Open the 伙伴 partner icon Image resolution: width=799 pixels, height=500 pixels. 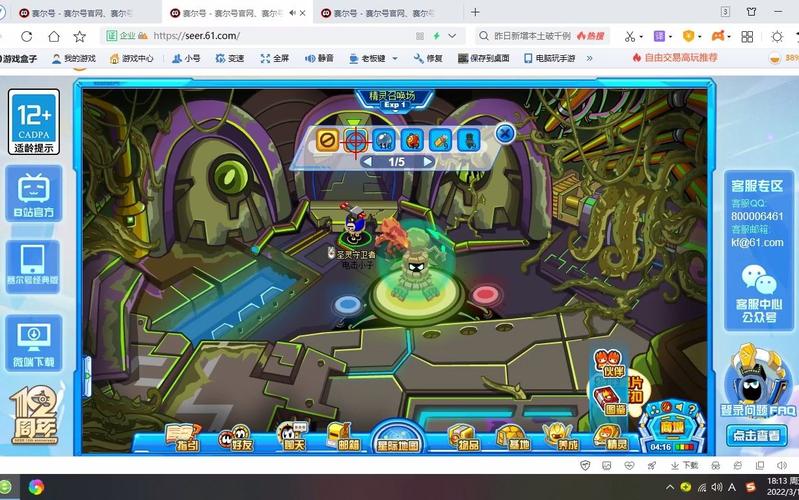(x=609, y=364)
